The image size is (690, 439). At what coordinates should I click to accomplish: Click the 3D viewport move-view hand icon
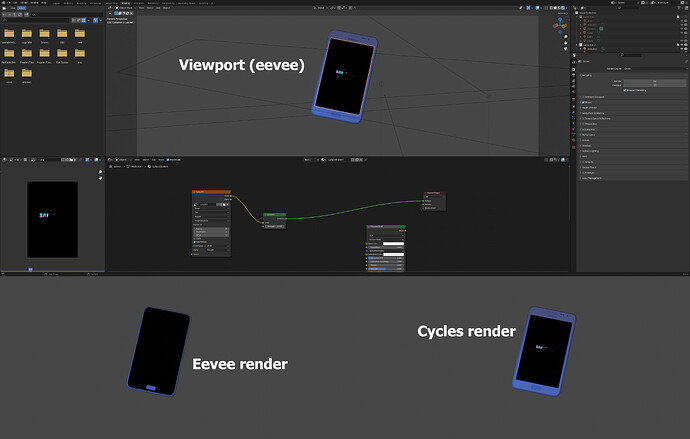click(566, 43)
